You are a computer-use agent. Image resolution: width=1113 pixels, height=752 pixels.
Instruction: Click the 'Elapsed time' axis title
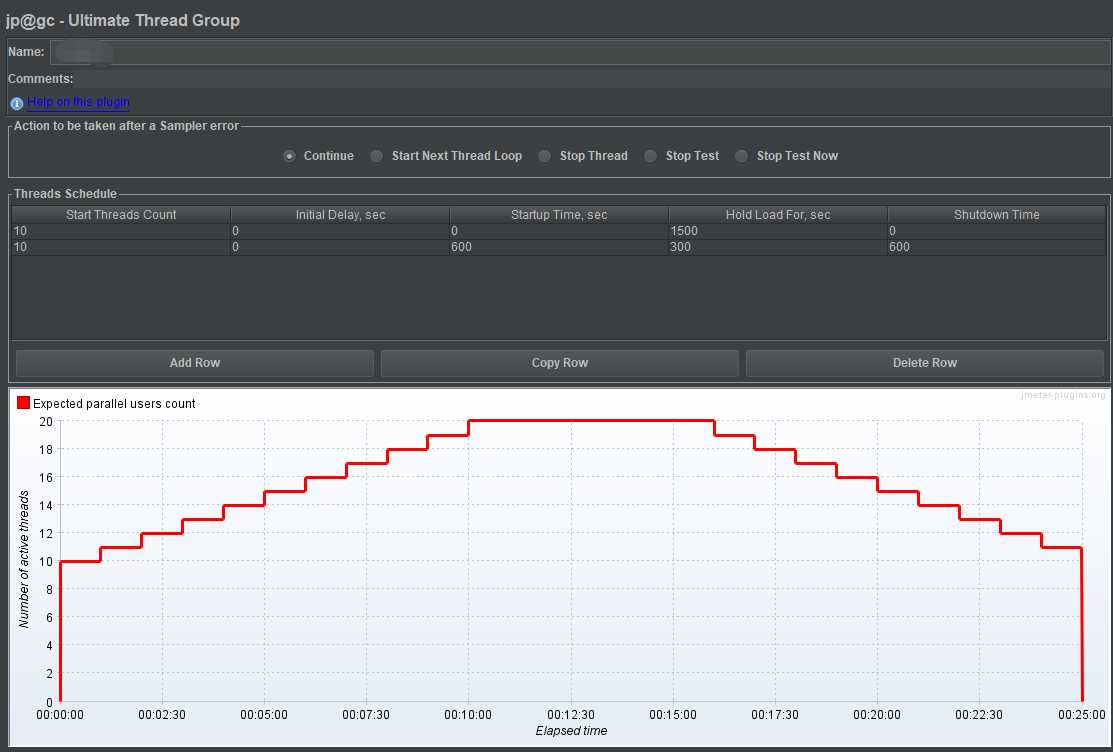pyautogui.click(x=571, y=731)
